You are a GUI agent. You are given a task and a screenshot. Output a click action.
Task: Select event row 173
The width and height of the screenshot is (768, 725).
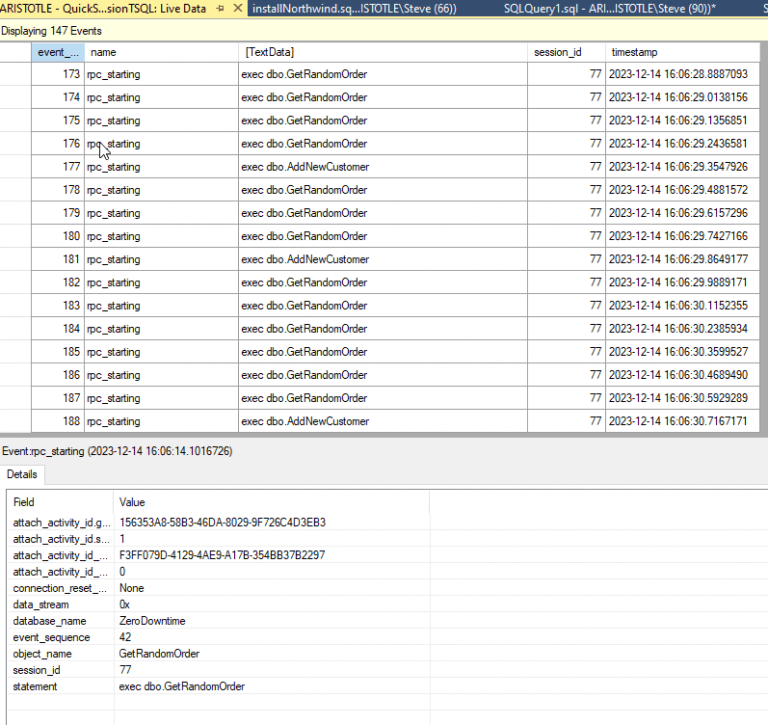(x=380, y=74)
